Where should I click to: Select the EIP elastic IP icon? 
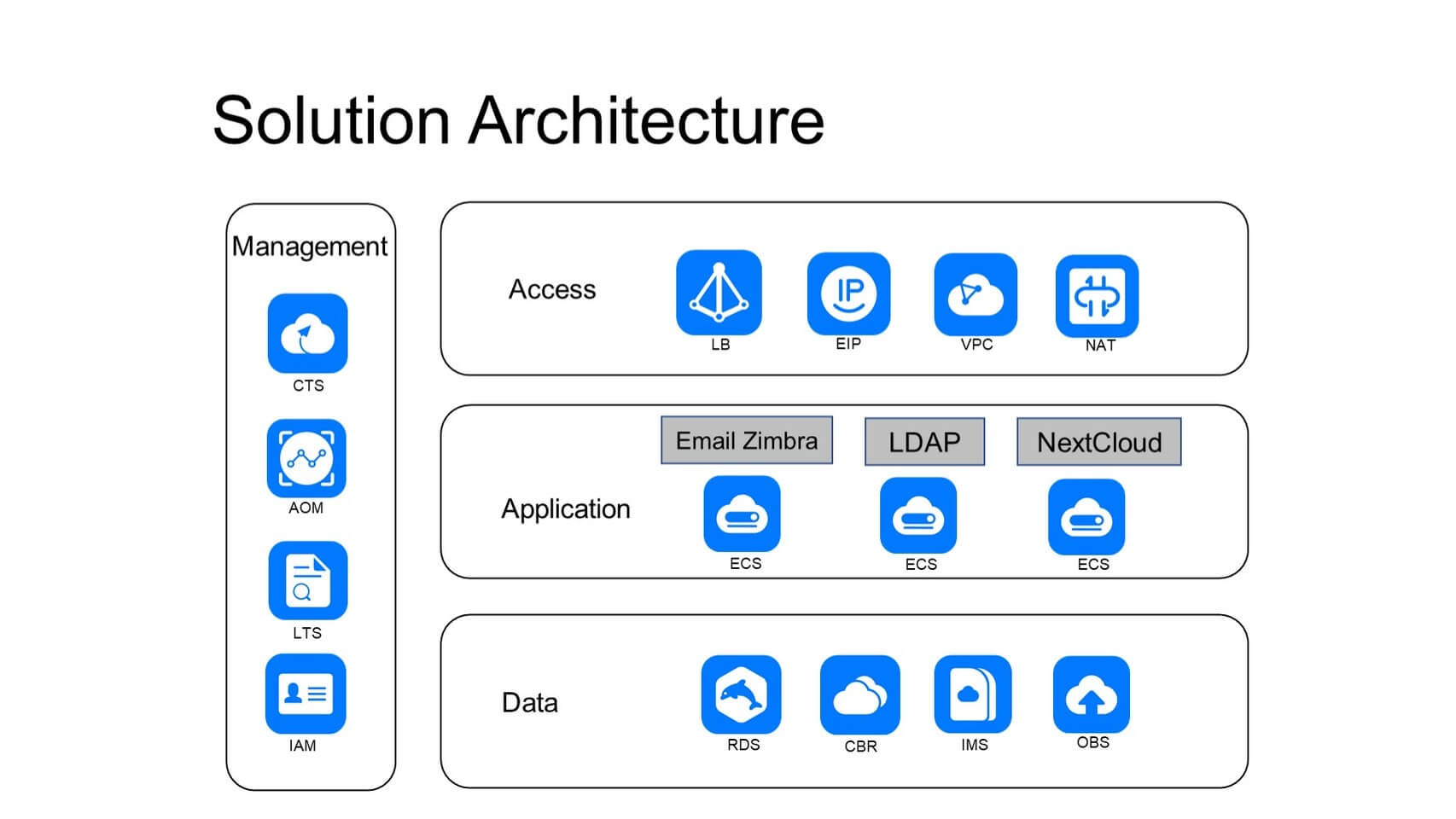click(x=848, y=293)
